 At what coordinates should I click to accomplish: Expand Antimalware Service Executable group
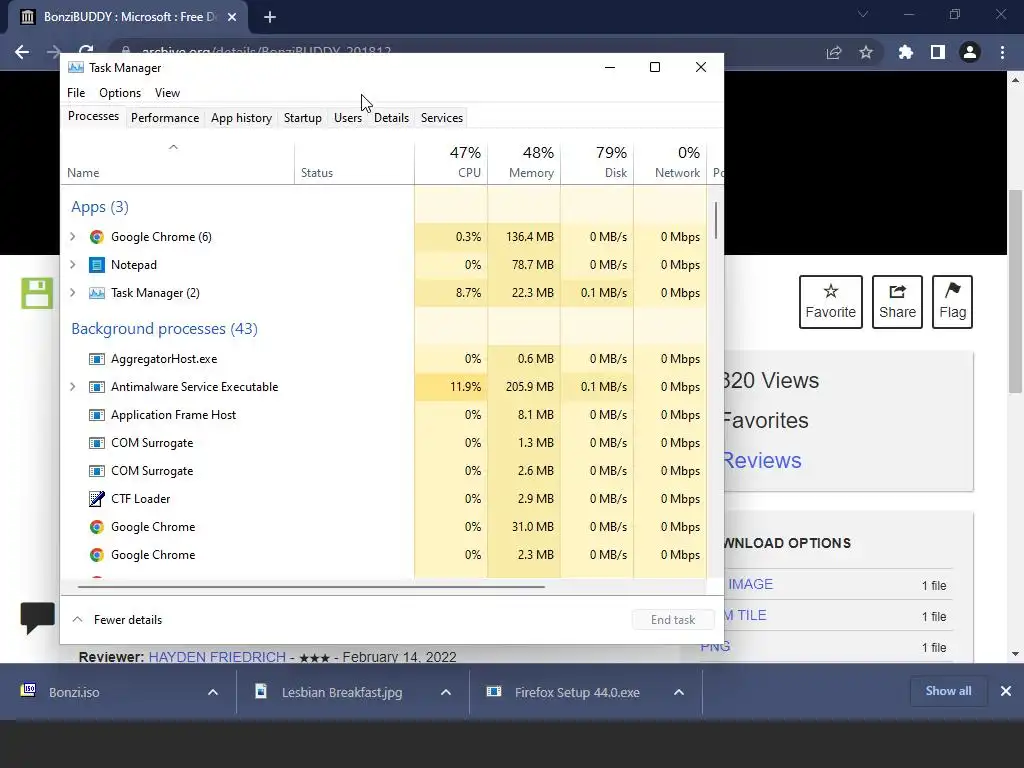tap(72, 387)
